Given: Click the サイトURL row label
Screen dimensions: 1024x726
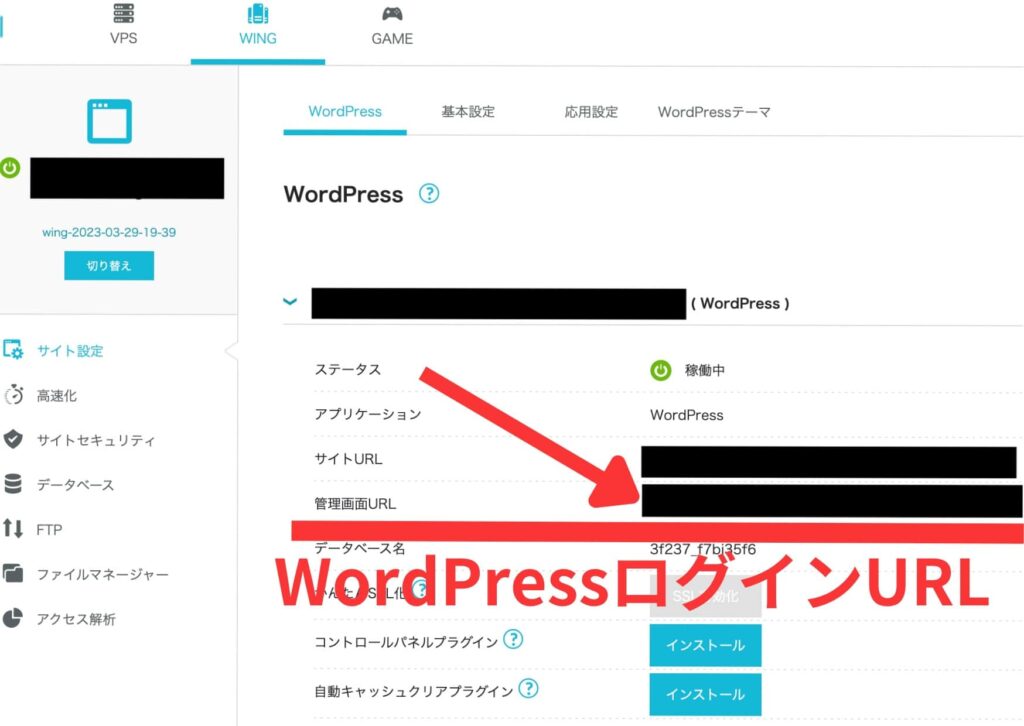Looking at the screenshot, I should 349,459.
